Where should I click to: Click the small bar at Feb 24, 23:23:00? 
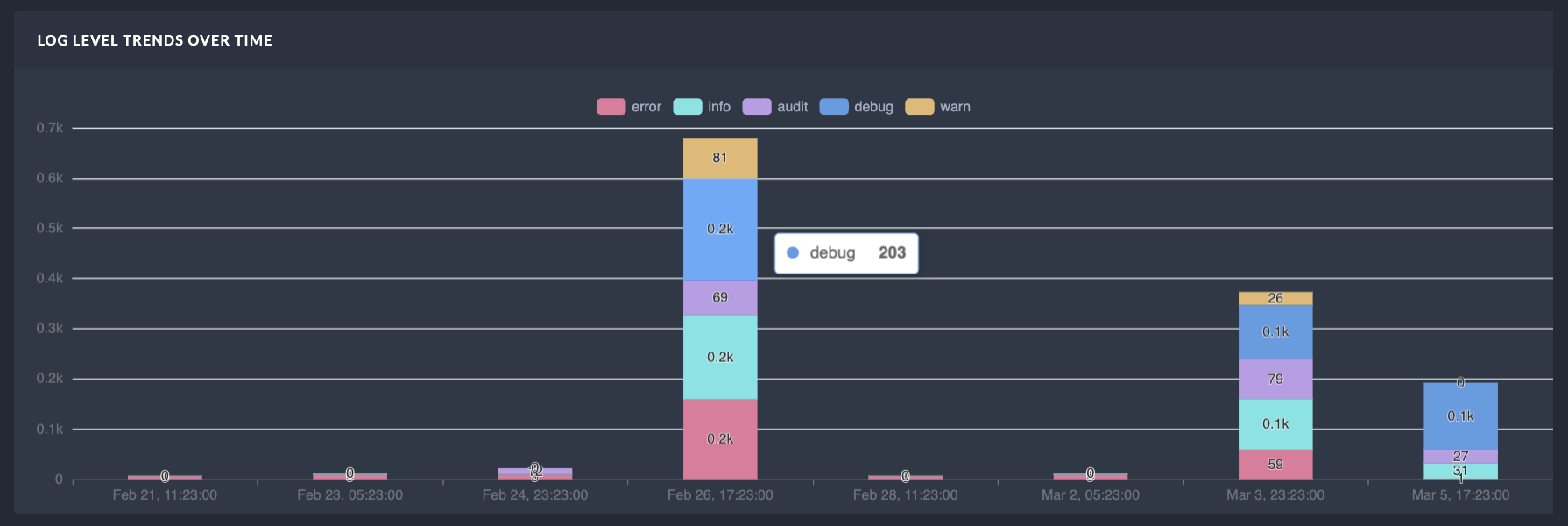coord(535,473)
